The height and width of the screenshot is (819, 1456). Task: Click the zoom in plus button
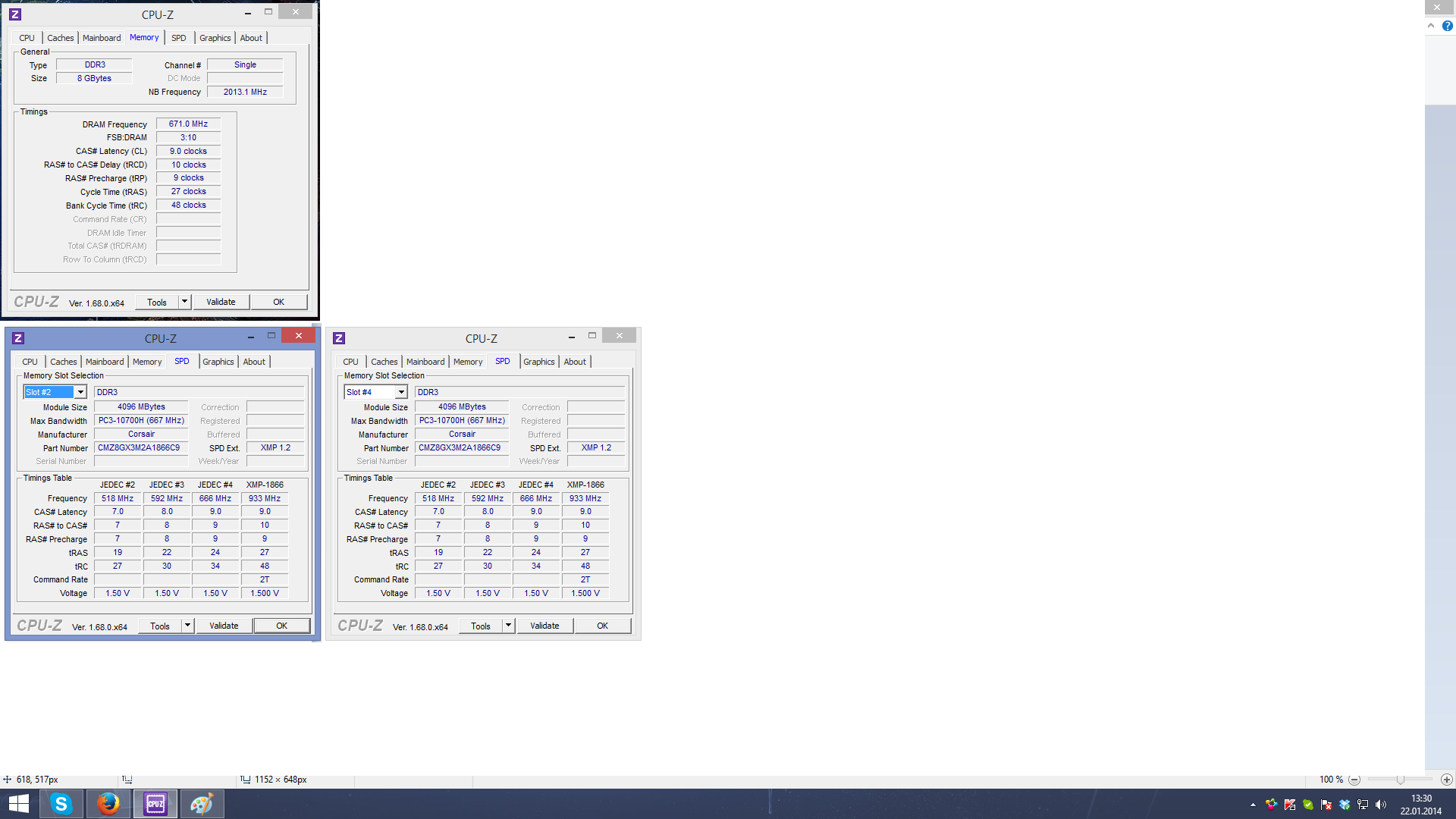click(1447, 780)
